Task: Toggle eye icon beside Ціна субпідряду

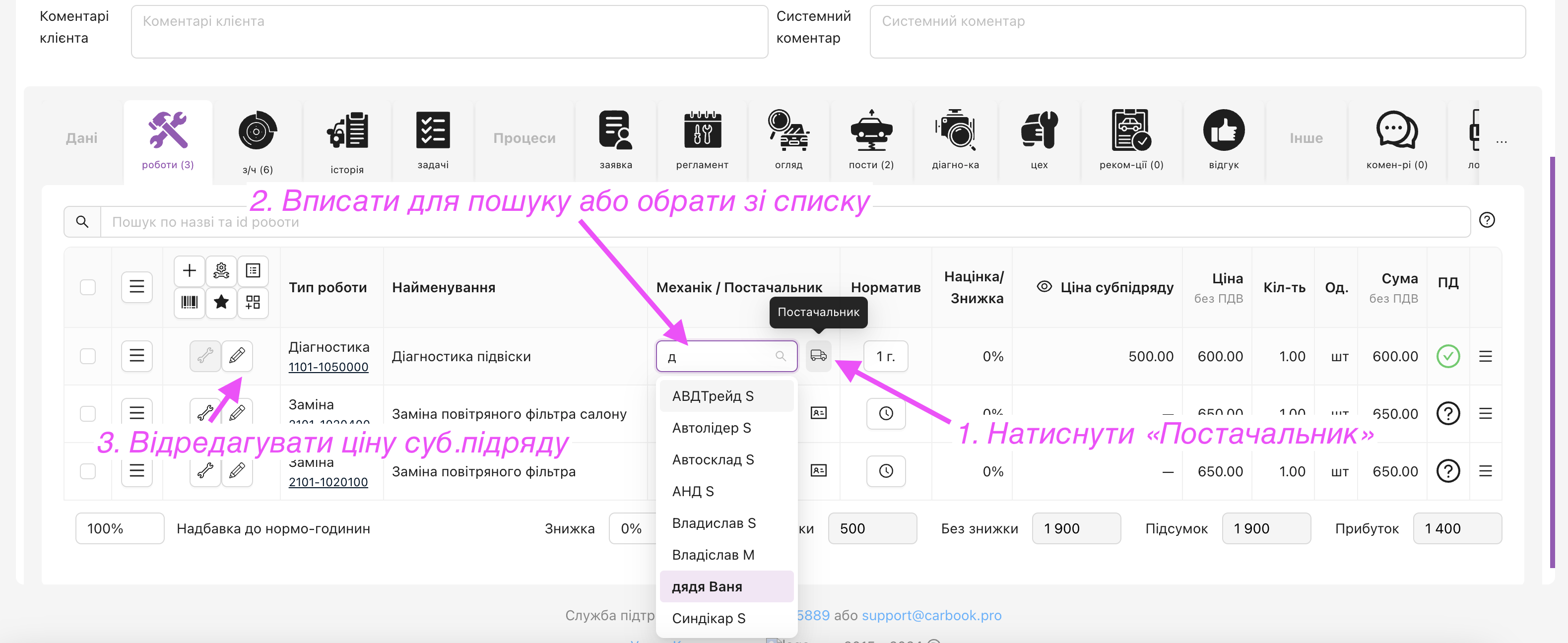Action: tap(1044, 287)
